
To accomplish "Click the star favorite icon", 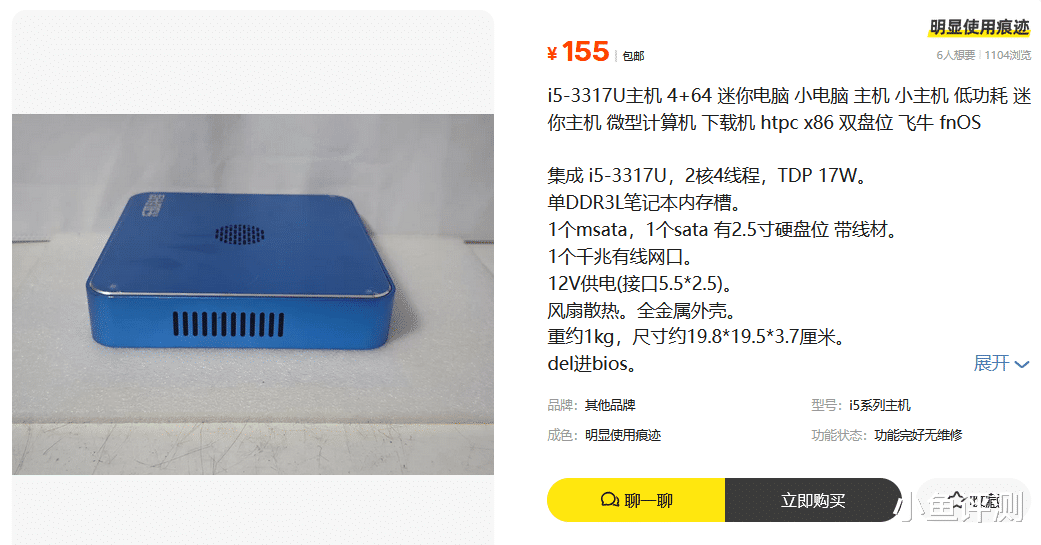I will 957,499.
